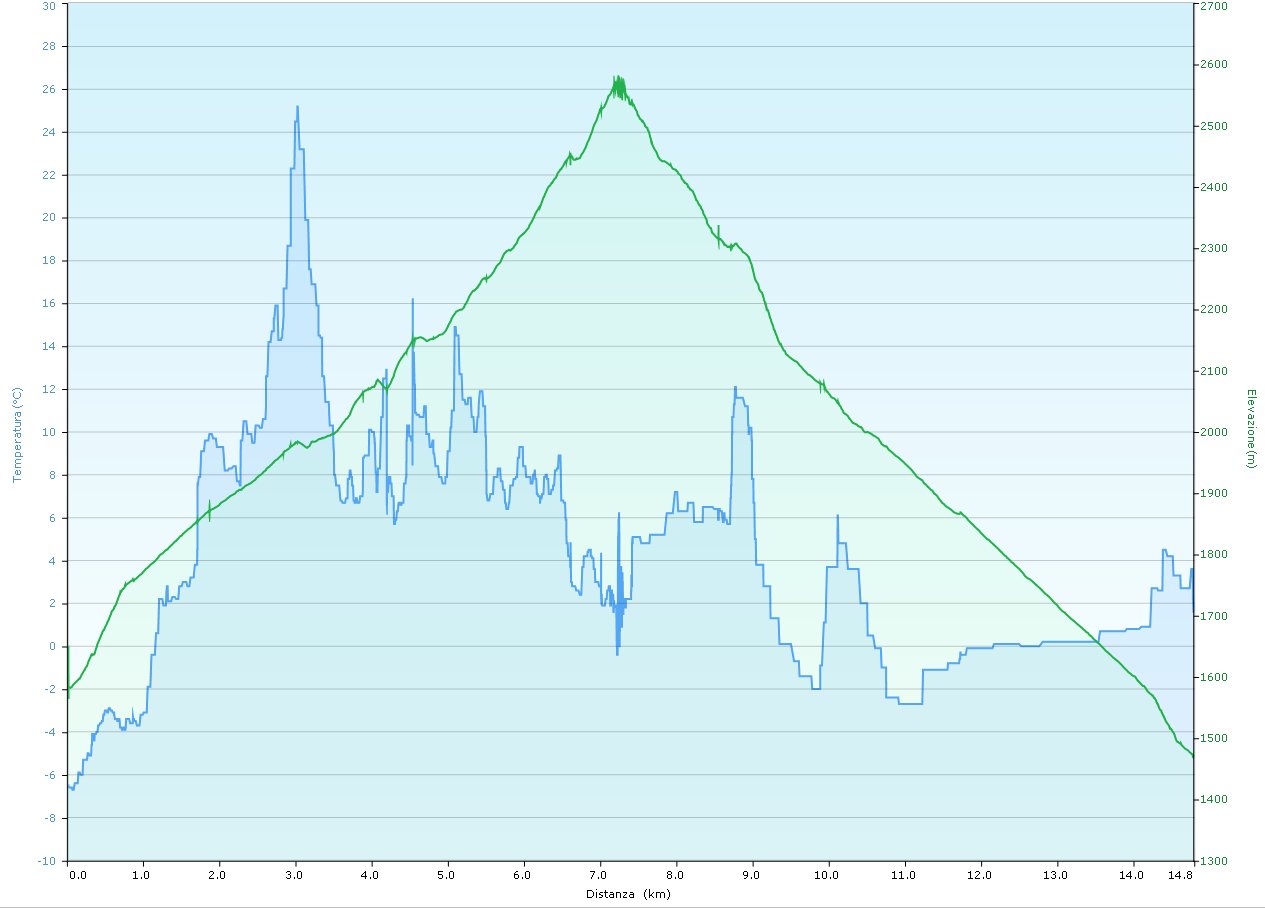Image resolution: width=1265 pixels, height=908 pixels.
Task: Click the -10 tick on temperature axis
Action: click(47, 861)
